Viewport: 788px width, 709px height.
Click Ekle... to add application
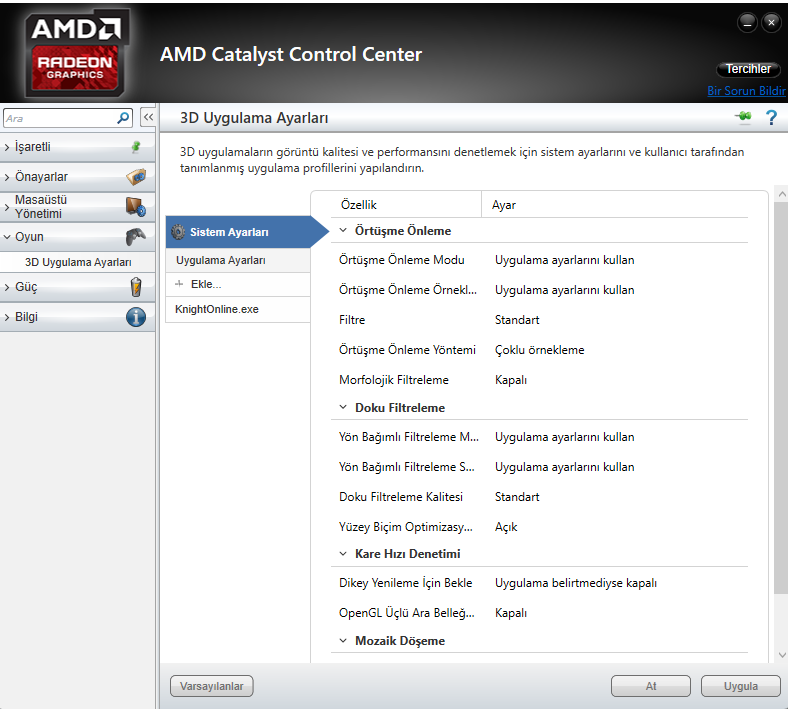pyautogui.click(x=238, y=284)
